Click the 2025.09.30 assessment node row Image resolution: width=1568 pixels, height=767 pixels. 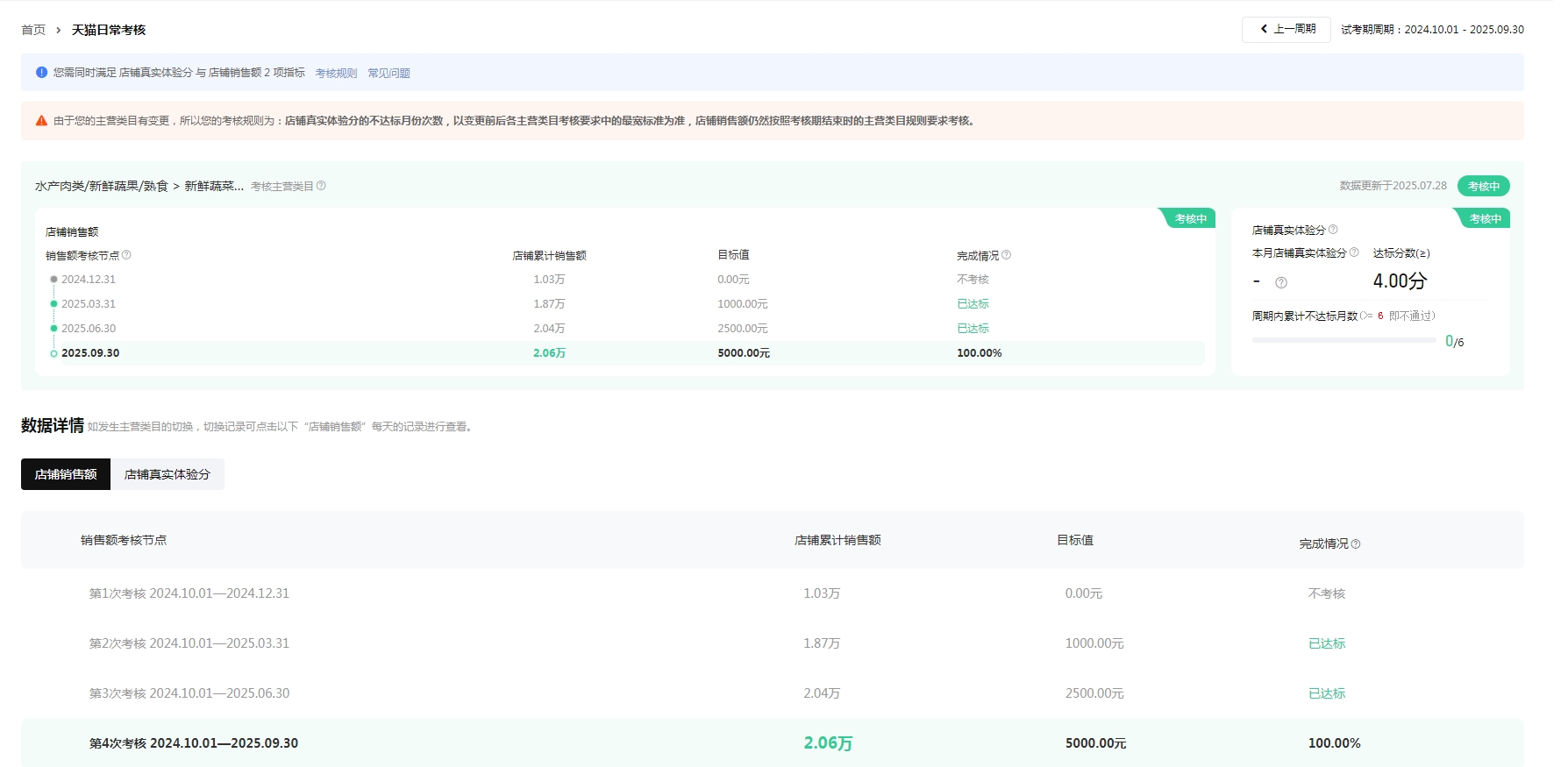point(90,353)
